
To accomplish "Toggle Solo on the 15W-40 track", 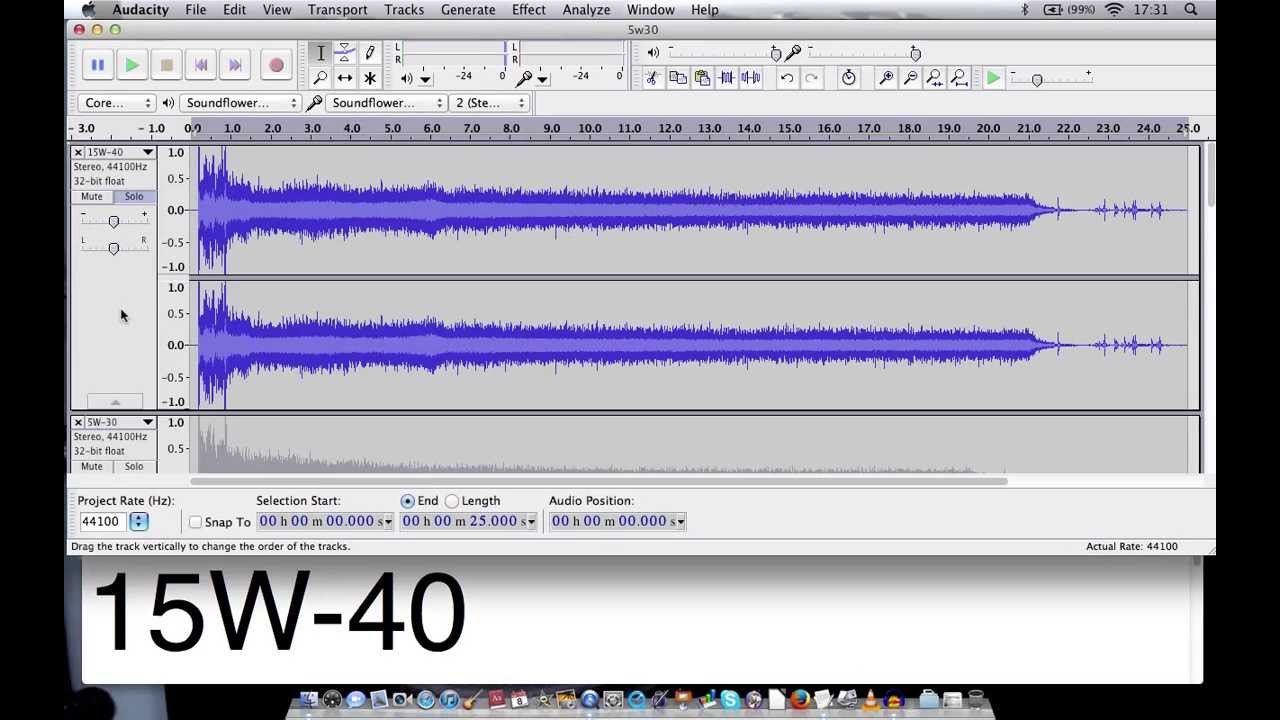I will 134,197.
